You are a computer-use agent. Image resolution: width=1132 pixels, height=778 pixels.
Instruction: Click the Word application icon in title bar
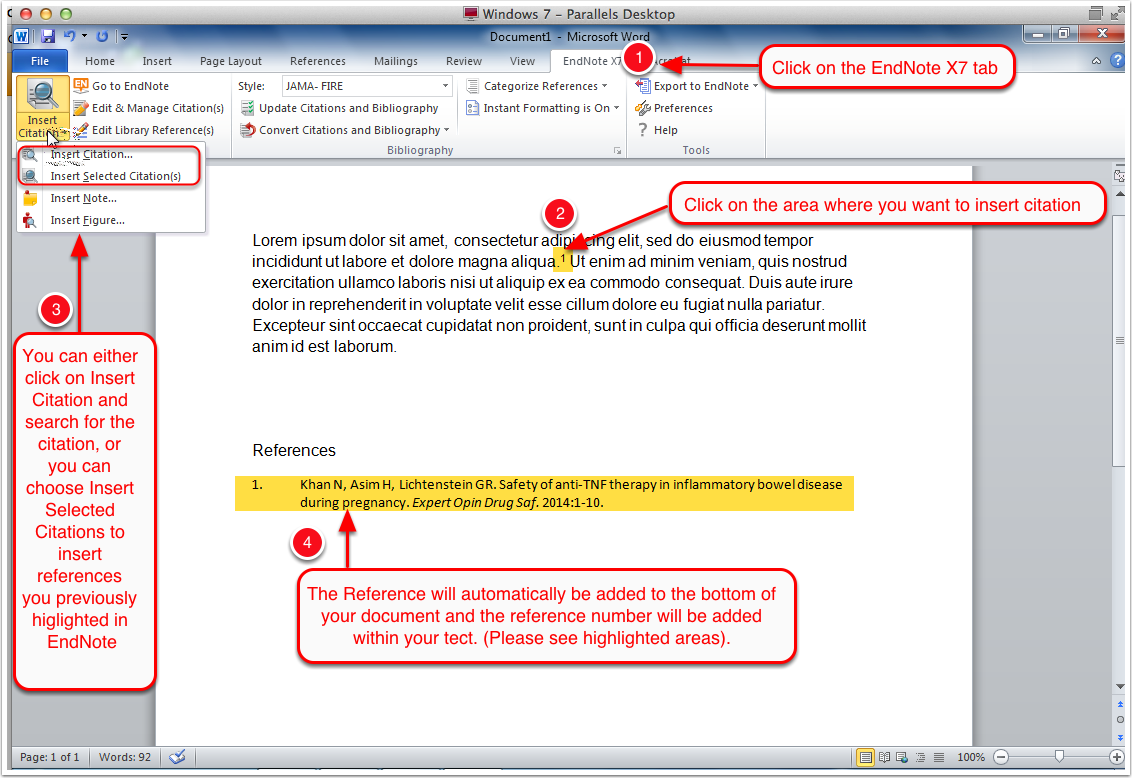(21, 36)
